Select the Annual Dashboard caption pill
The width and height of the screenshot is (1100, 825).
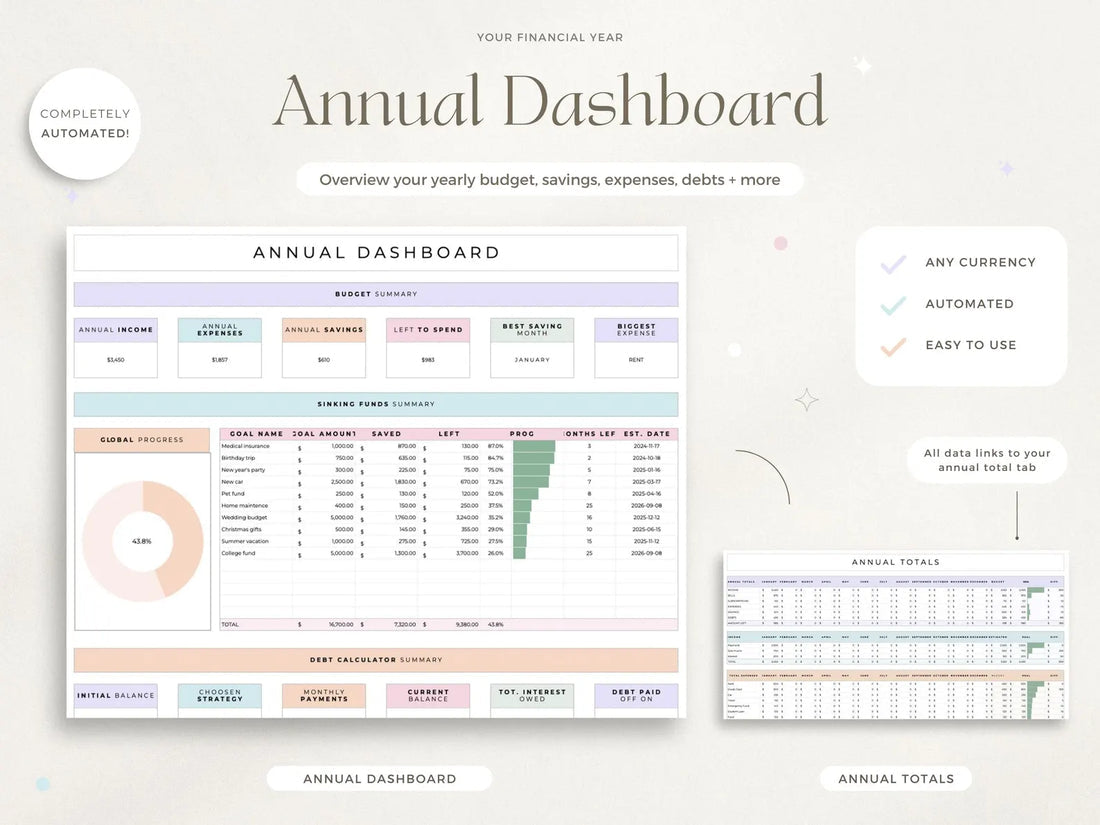tap(379, 779)
